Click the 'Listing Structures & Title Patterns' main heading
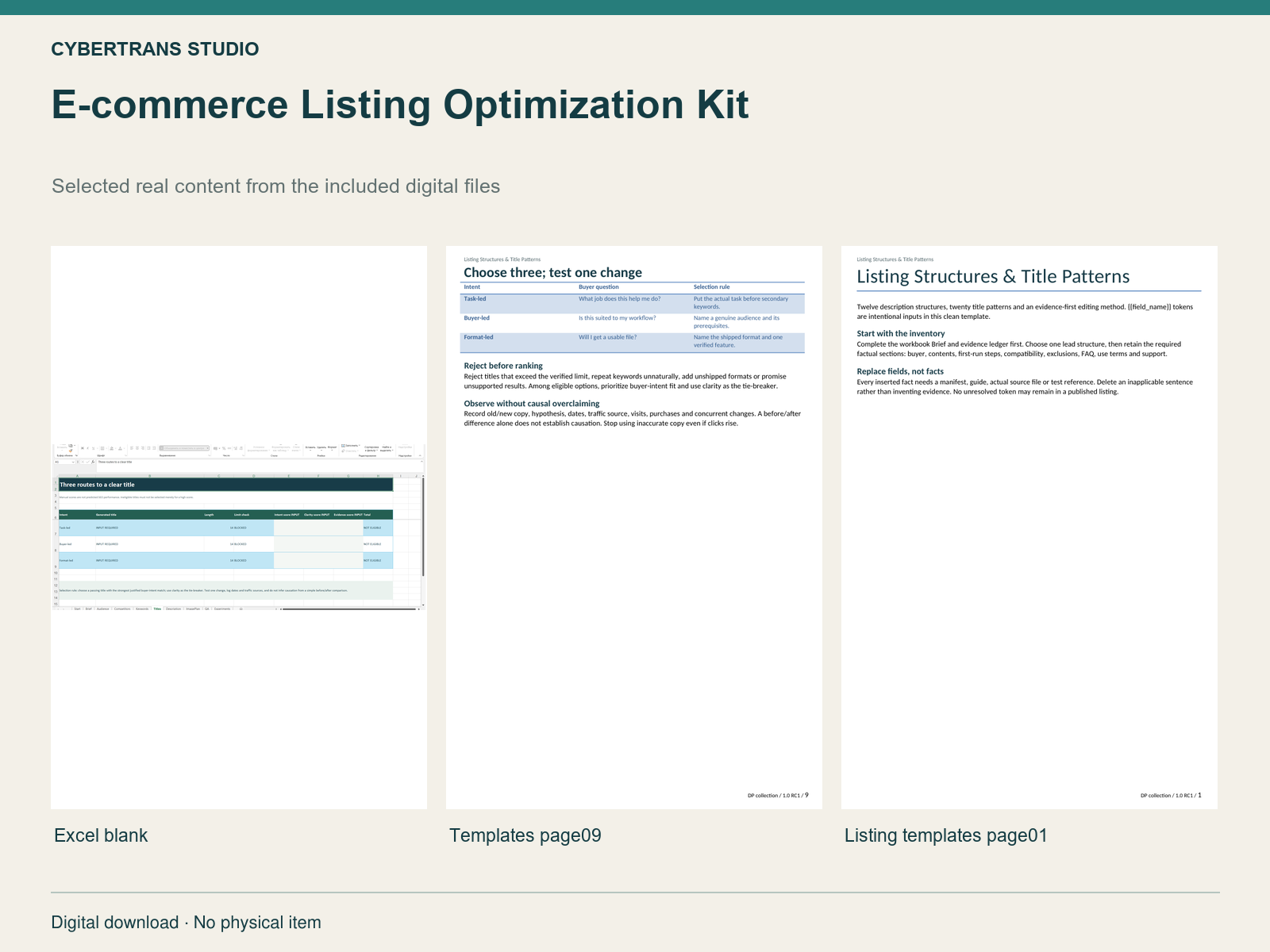Viewport: 1270px width, 952px height. point(993,277)
